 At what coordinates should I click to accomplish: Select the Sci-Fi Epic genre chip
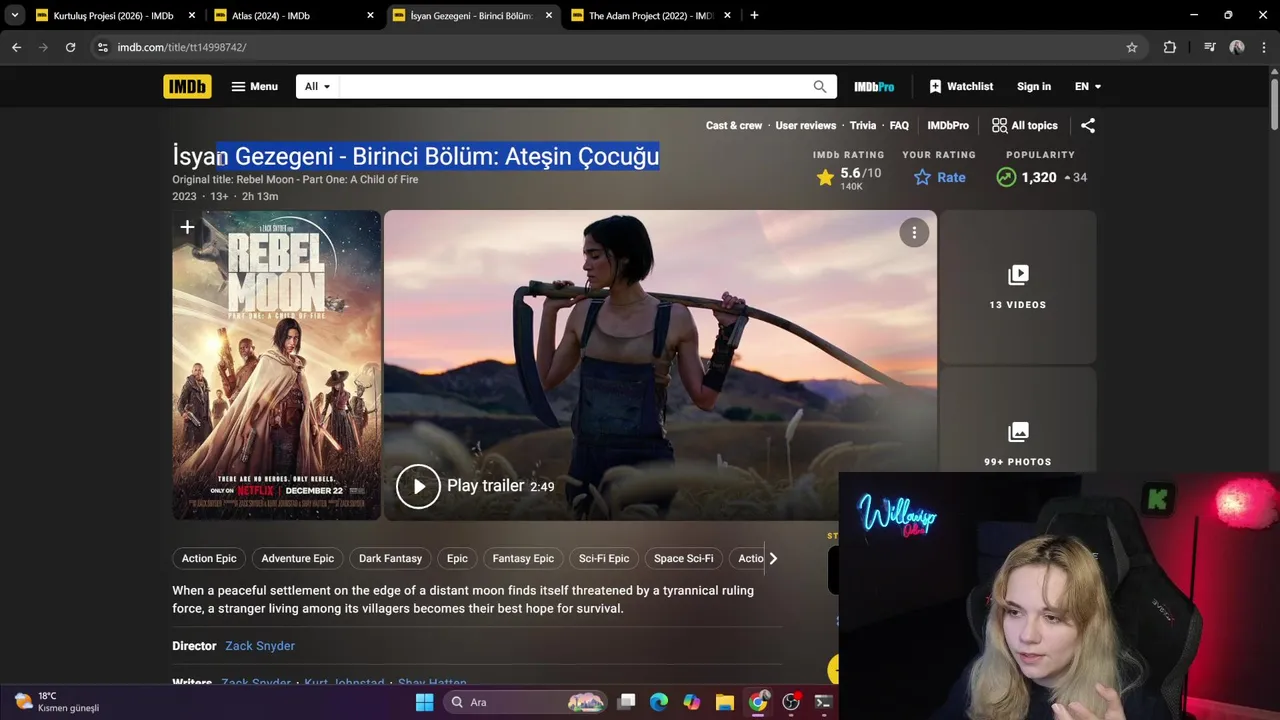click(x=604, y=559)
